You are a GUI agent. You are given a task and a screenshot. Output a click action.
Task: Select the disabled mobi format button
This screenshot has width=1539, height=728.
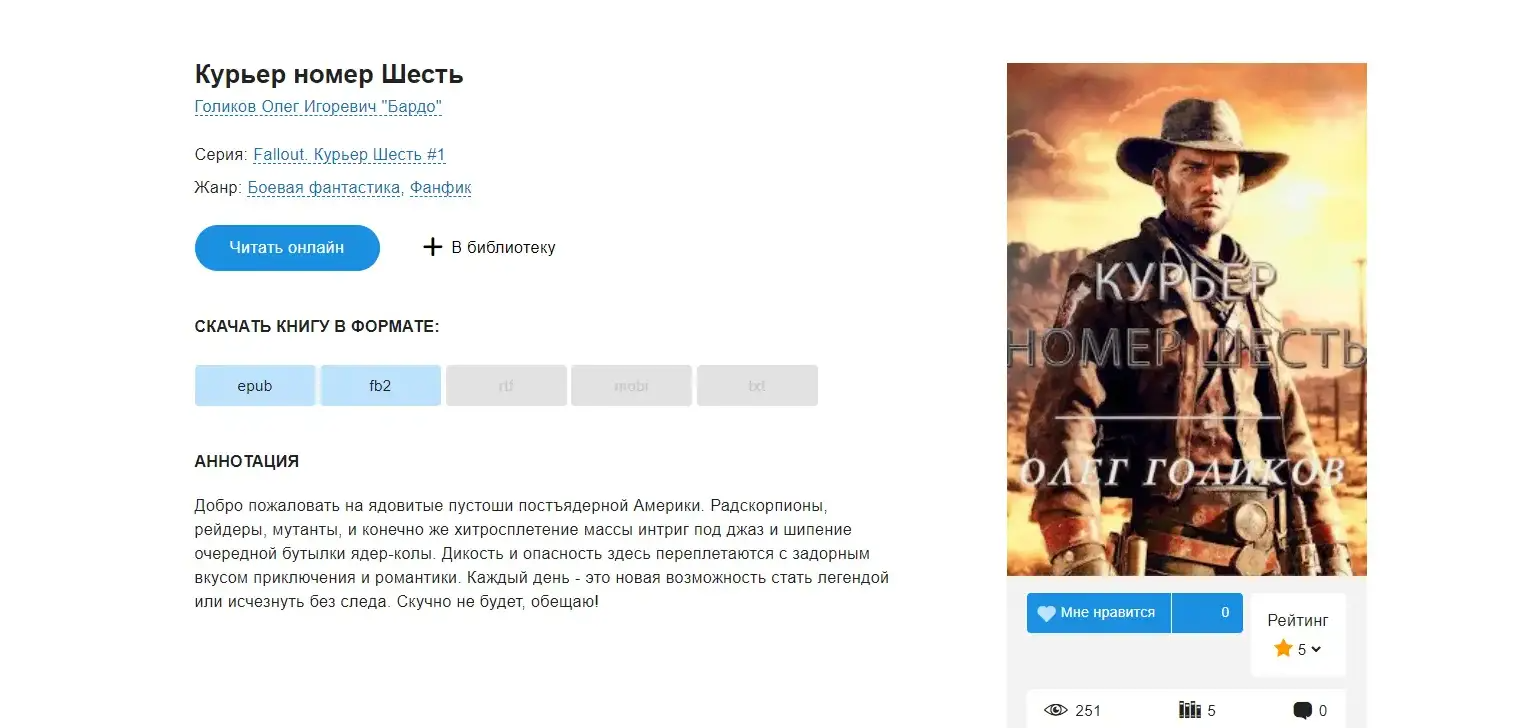coord(631,386)
